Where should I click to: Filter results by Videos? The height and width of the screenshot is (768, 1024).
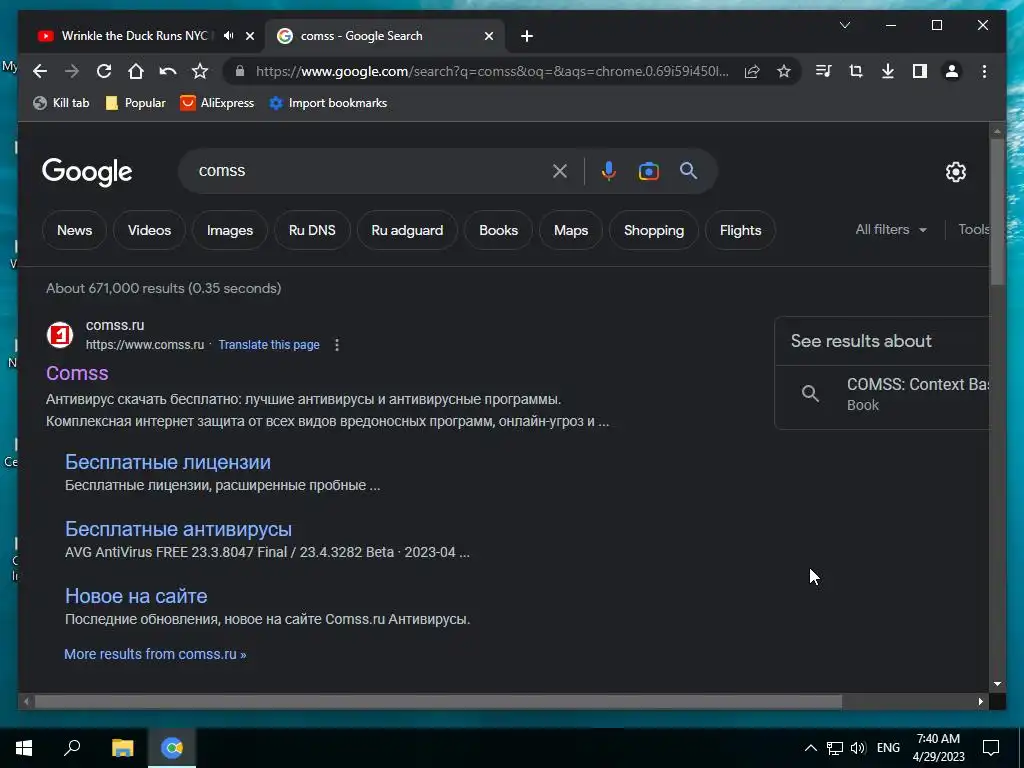pyautogui.click(x=149, y=230)
